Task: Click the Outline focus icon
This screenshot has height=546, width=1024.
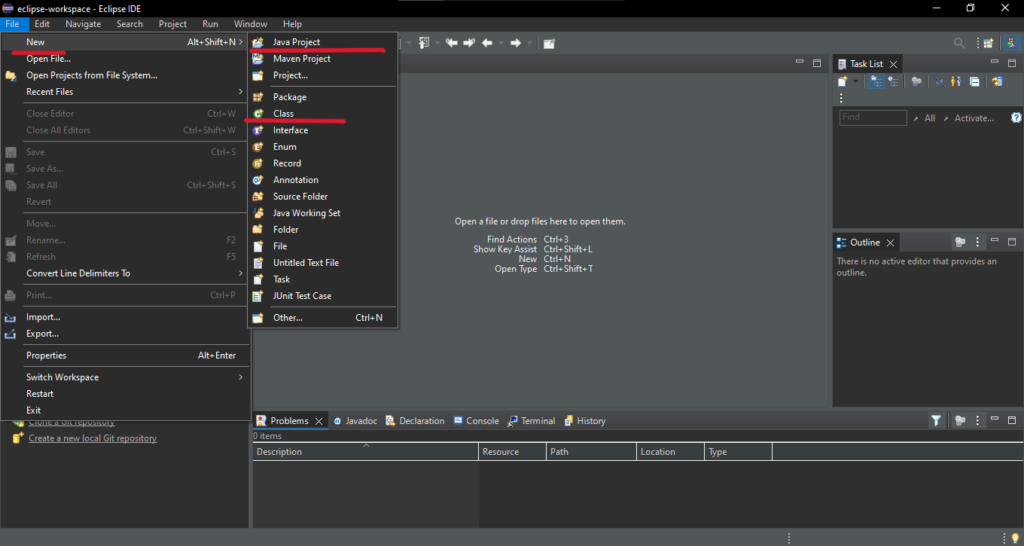Action: [960, 242]
